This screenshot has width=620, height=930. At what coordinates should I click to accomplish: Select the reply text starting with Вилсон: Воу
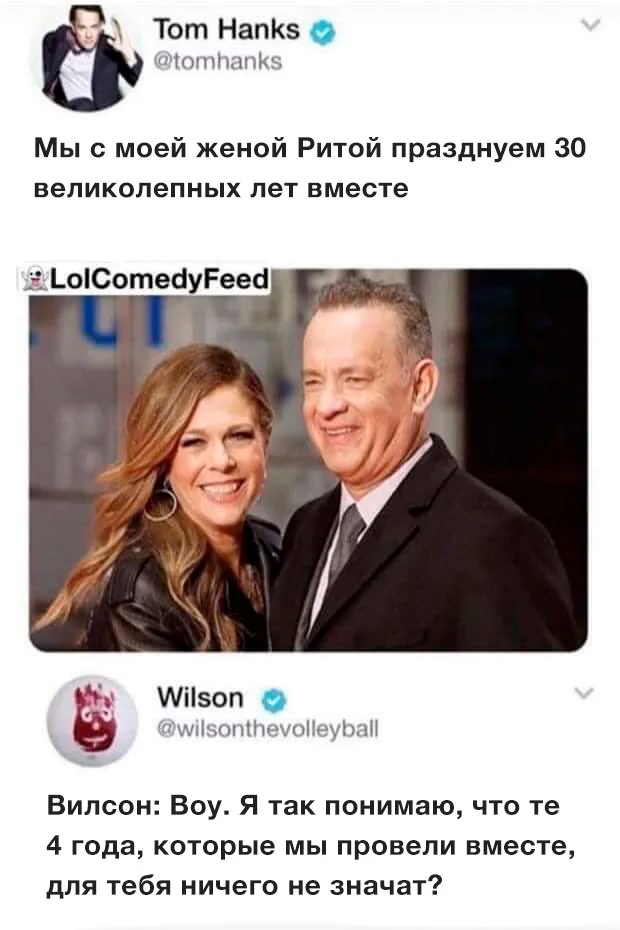click(311, 846)
